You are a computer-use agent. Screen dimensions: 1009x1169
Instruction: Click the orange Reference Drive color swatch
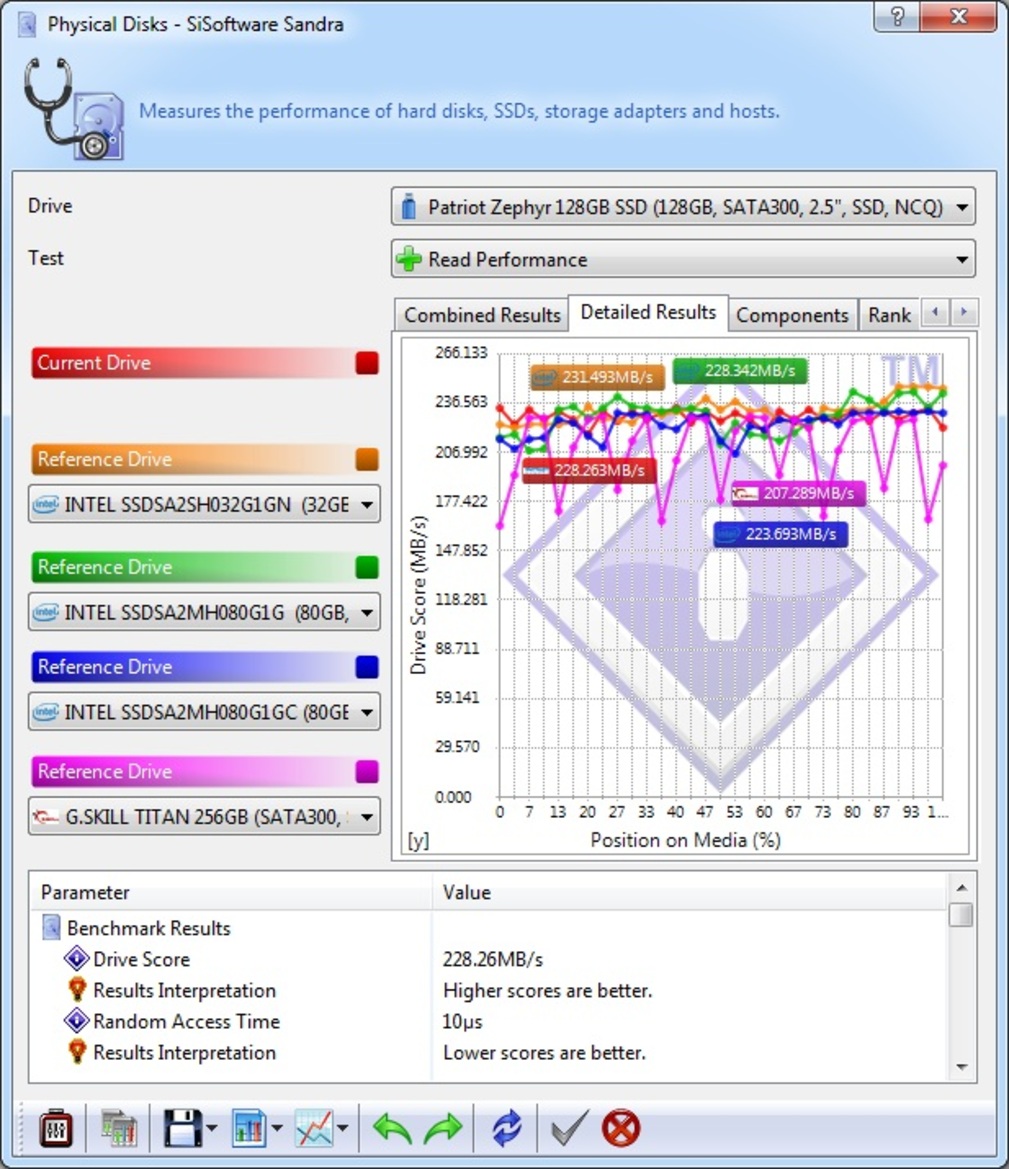pyautogui.click(x=367, y=459)
